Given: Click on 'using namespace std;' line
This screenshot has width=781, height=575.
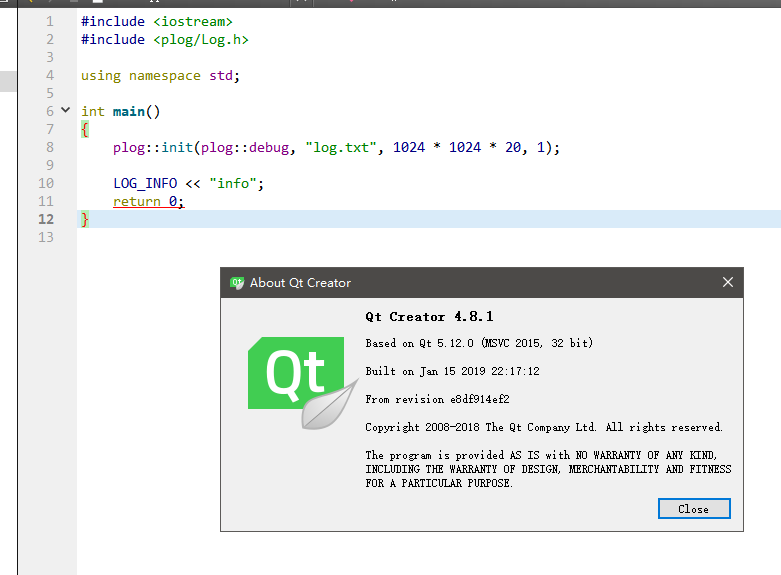Looking at the screenshot, I should tap(160, 76).
